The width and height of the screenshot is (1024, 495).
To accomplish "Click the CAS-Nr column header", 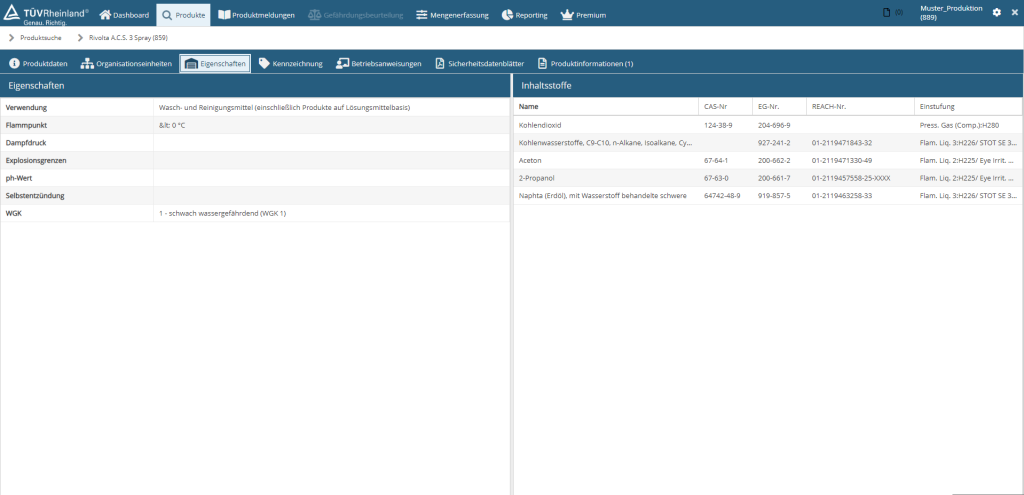I will pyautogui.click(x=716, y=106).
